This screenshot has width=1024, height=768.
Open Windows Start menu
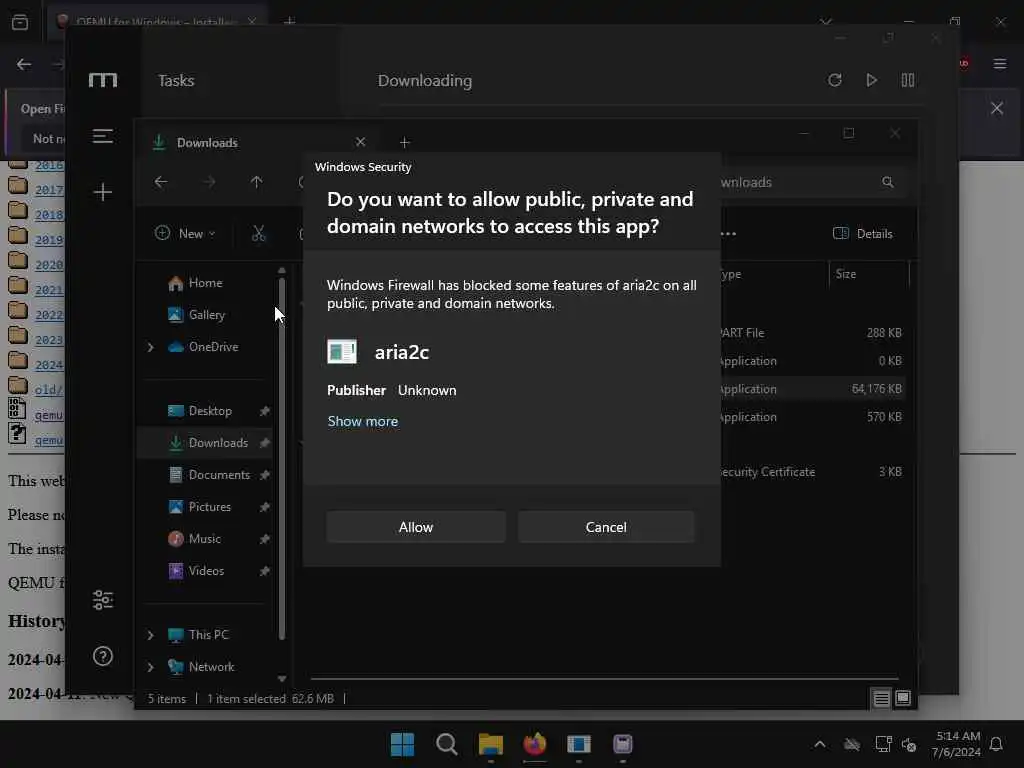pos(402,744)
